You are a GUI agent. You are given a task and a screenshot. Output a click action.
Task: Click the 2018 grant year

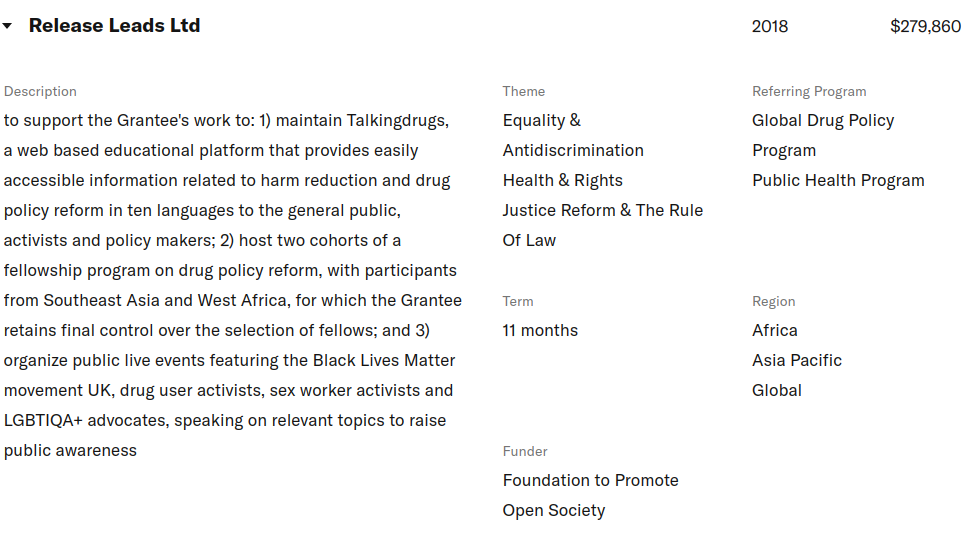click(769, 27)
